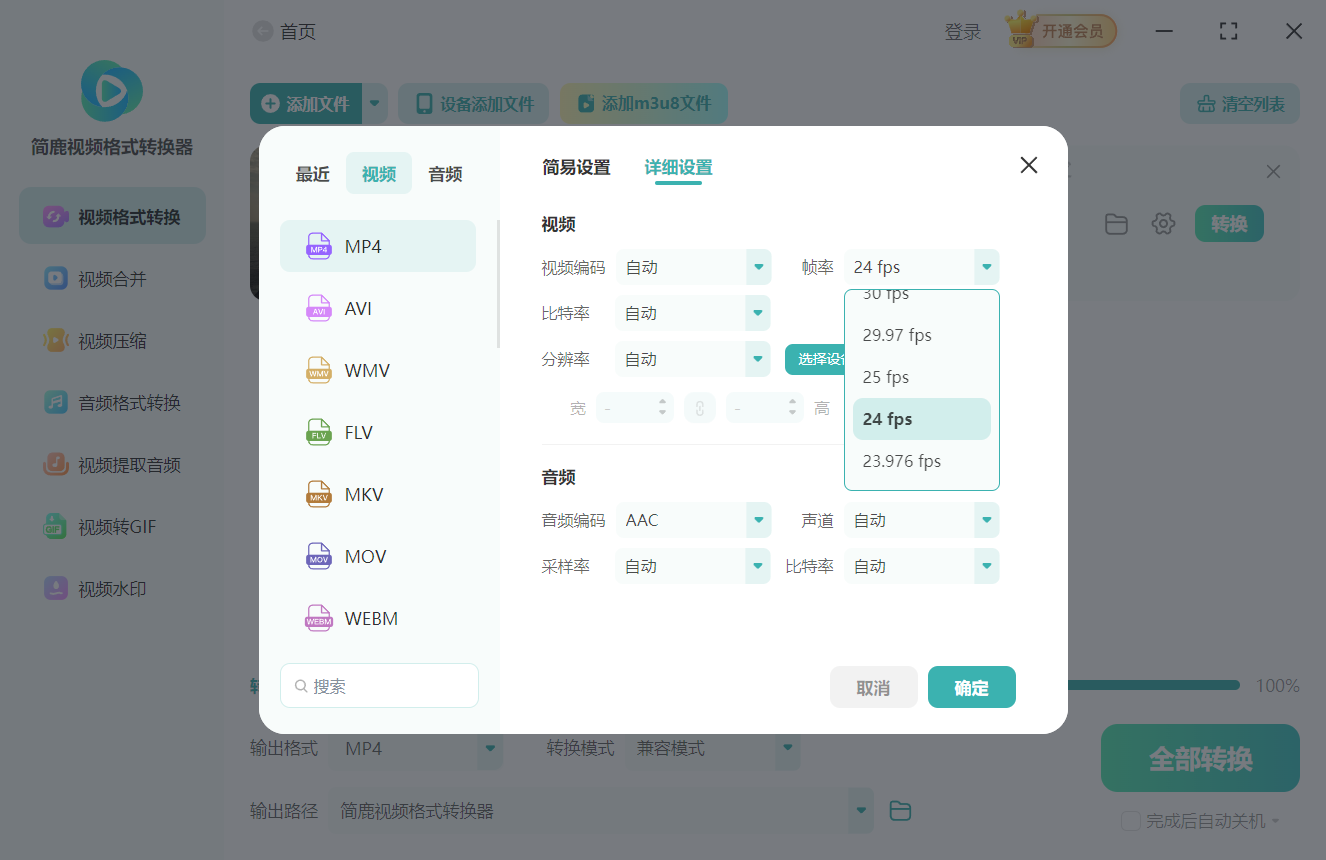The image size is (1326, 860).
Task: Open 视频提取音频 in the sidebar
Action: [x=112, y=465]
